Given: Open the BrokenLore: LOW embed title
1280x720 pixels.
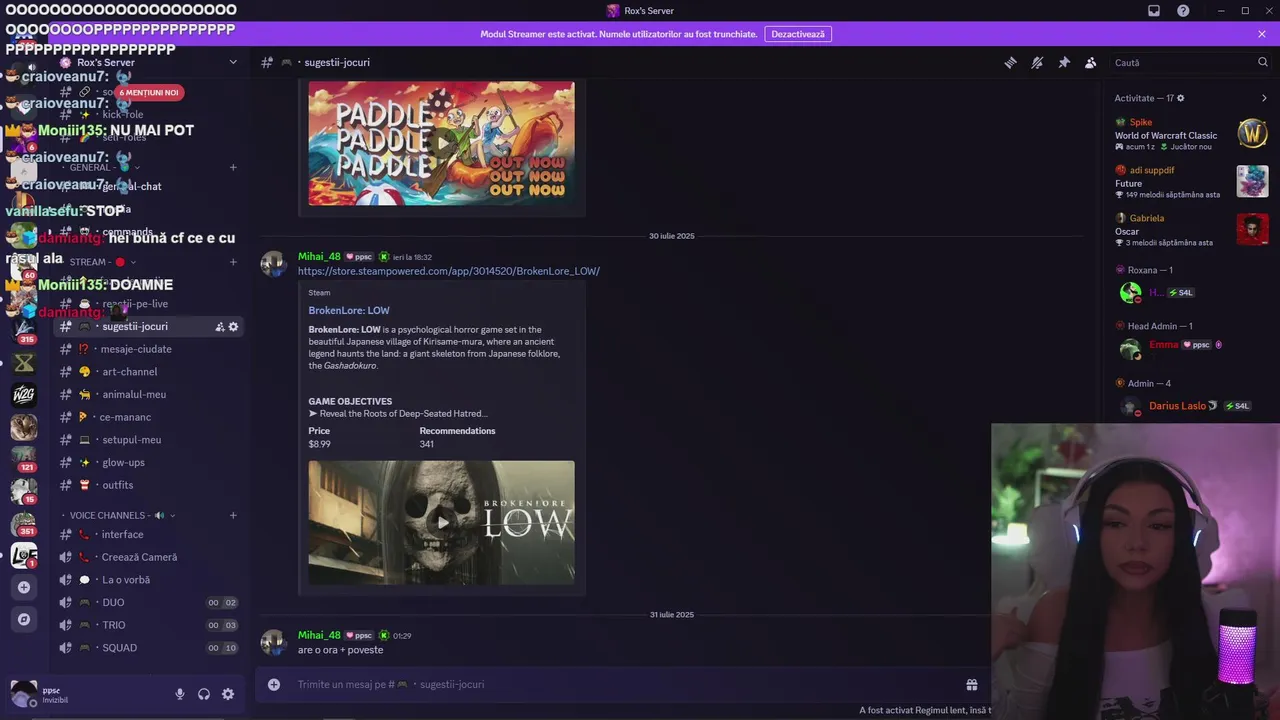Looking at the screenshot, I should (x=349, y=310).
